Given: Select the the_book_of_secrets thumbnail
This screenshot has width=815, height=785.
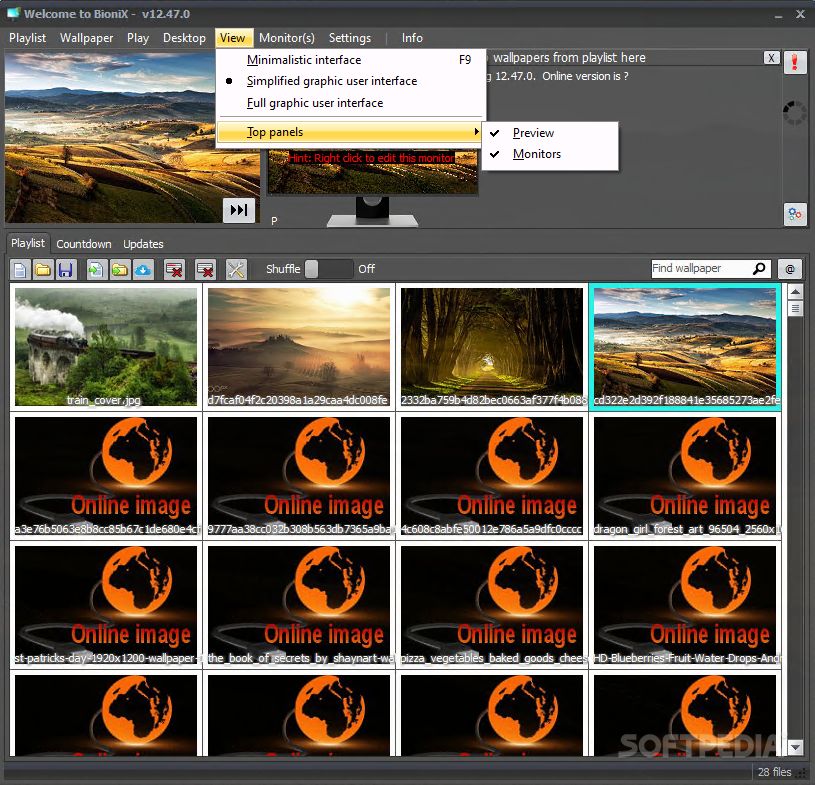Looking at the screenshot, I should [299, 605].
